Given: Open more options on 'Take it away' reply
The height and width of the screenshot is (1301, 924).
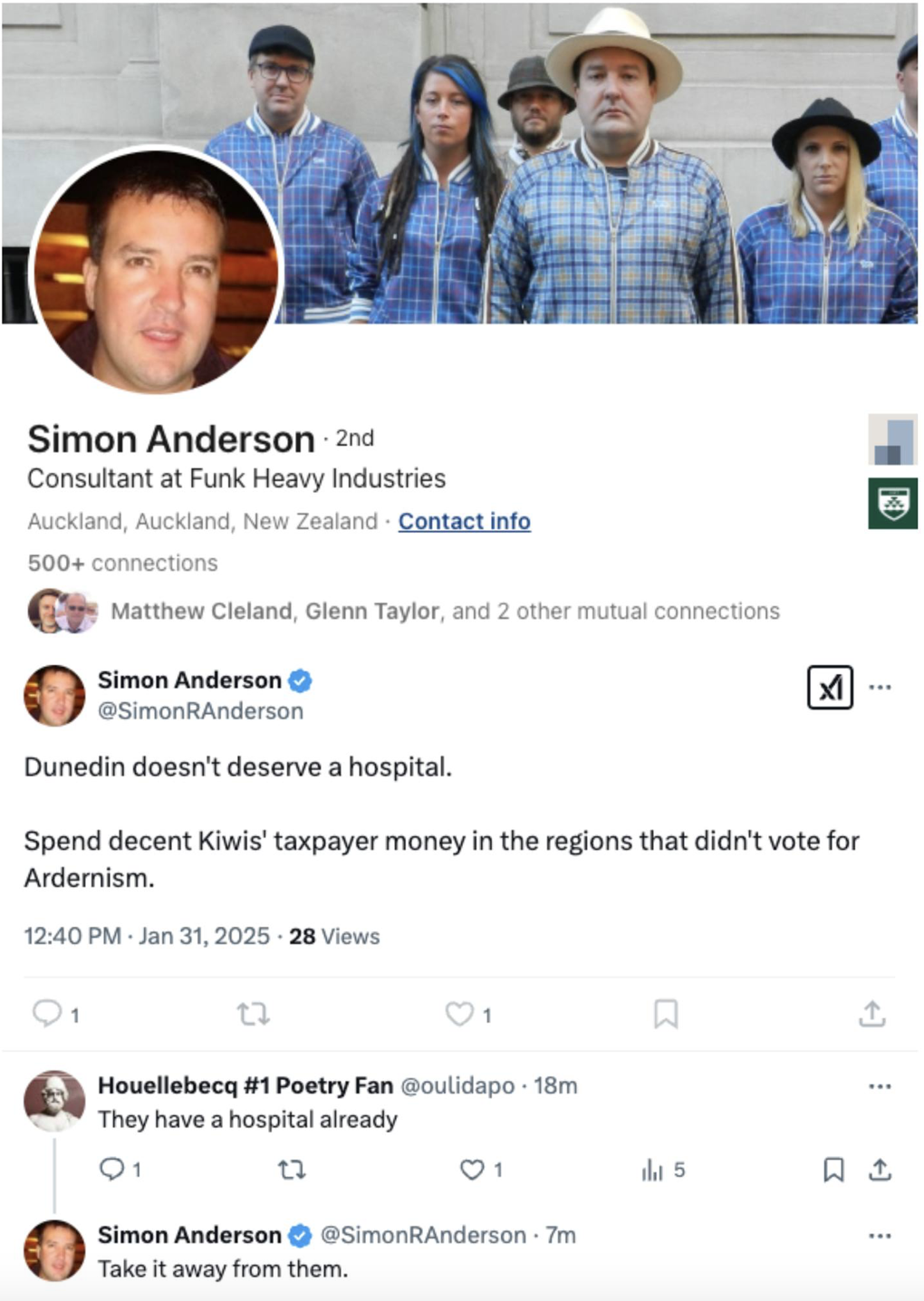Looking at the screenshot, I should 880,1235.
